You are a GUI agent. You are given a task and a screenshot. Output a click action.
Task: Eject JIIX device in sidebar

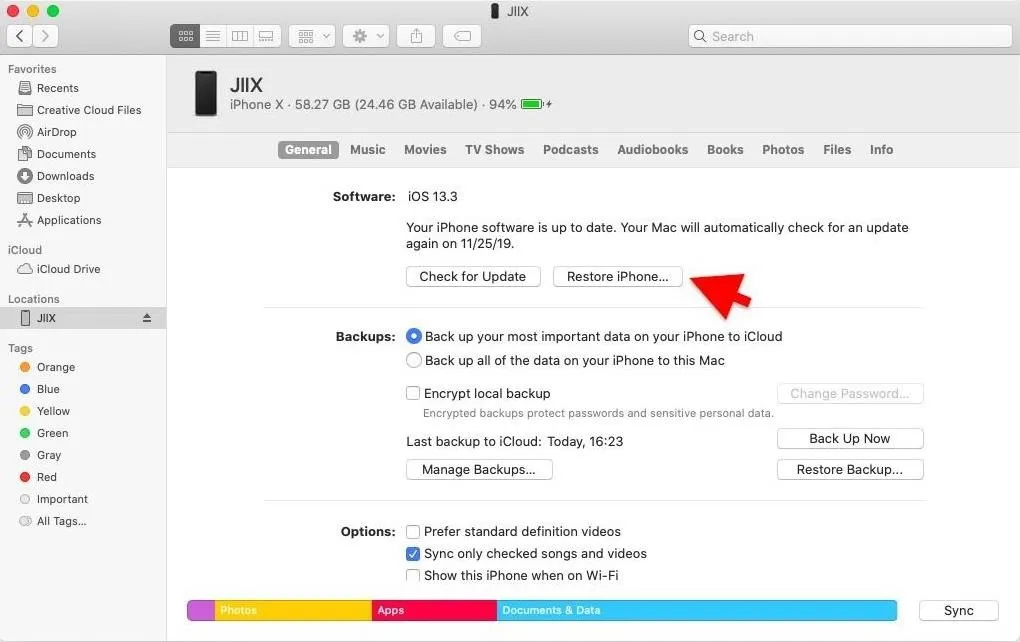tap(147, 318)
